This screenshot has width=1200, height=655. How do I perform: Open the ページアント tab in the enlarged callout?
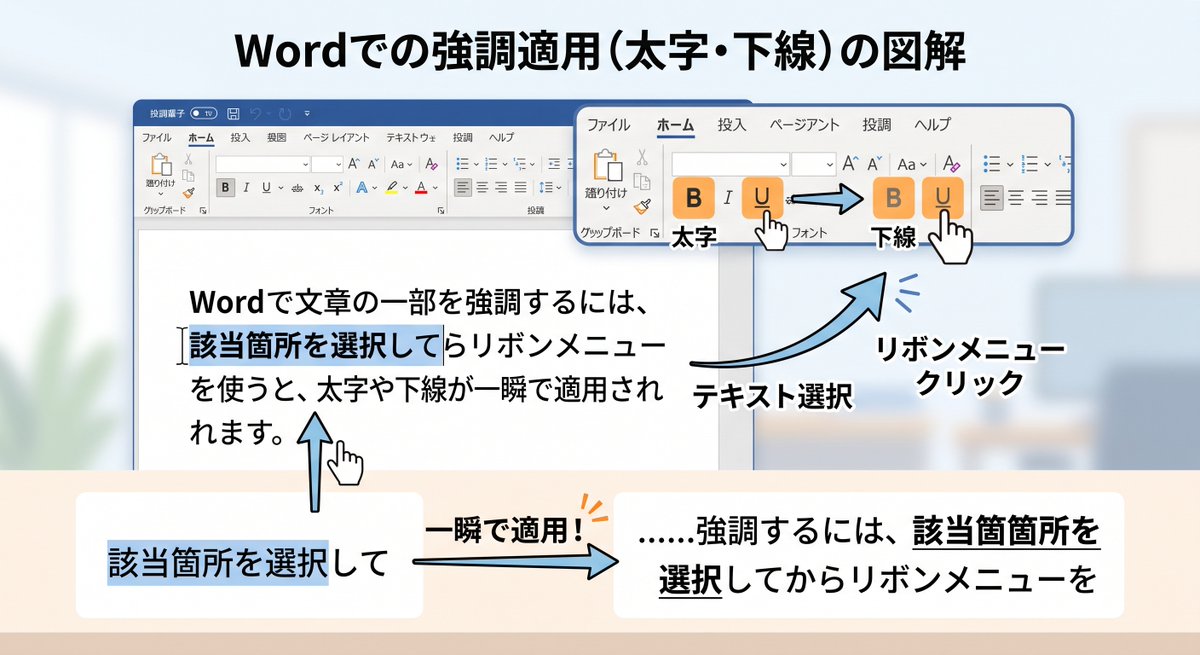click(x=804, y=125)
